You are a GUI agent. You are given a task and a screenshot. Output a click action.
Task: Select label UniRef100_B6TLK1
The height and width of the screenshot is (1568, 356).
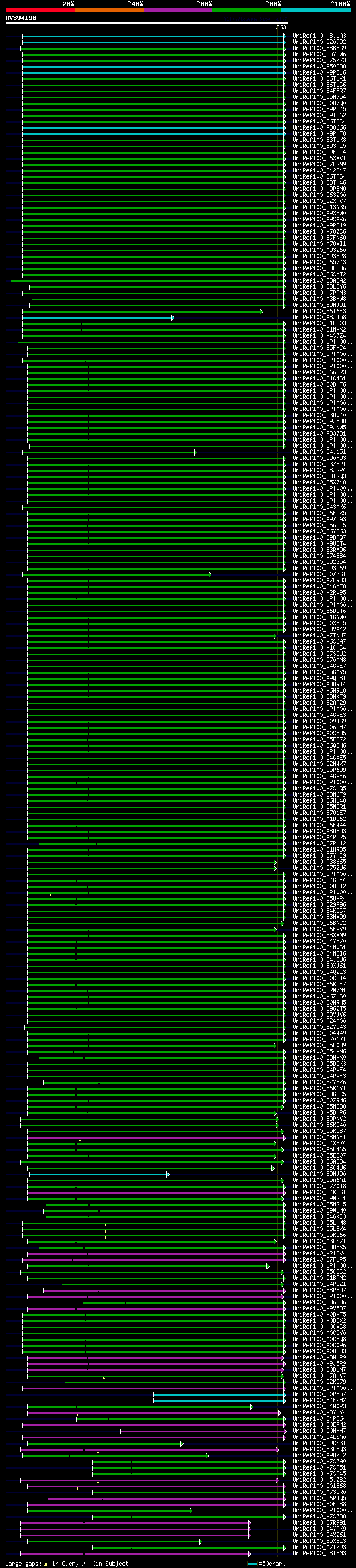[319, 78]
